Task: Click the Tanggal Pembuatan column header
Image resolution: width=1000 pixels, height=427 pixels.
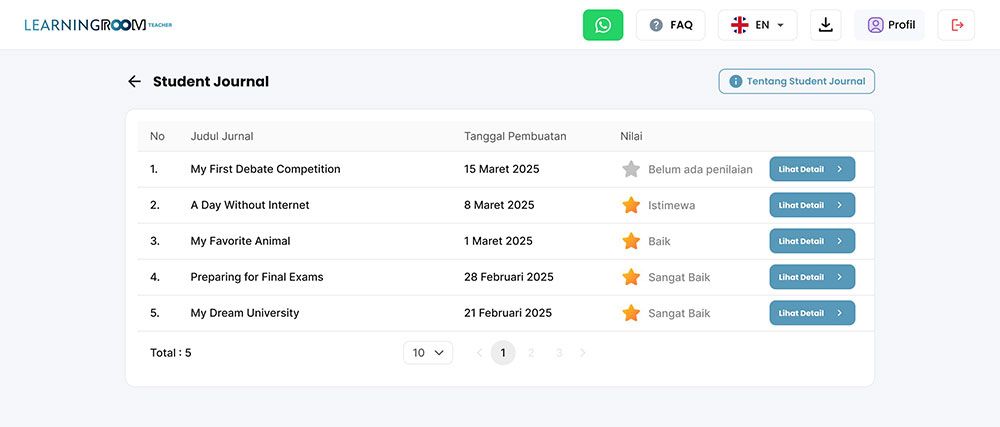Action: [515, 136]
